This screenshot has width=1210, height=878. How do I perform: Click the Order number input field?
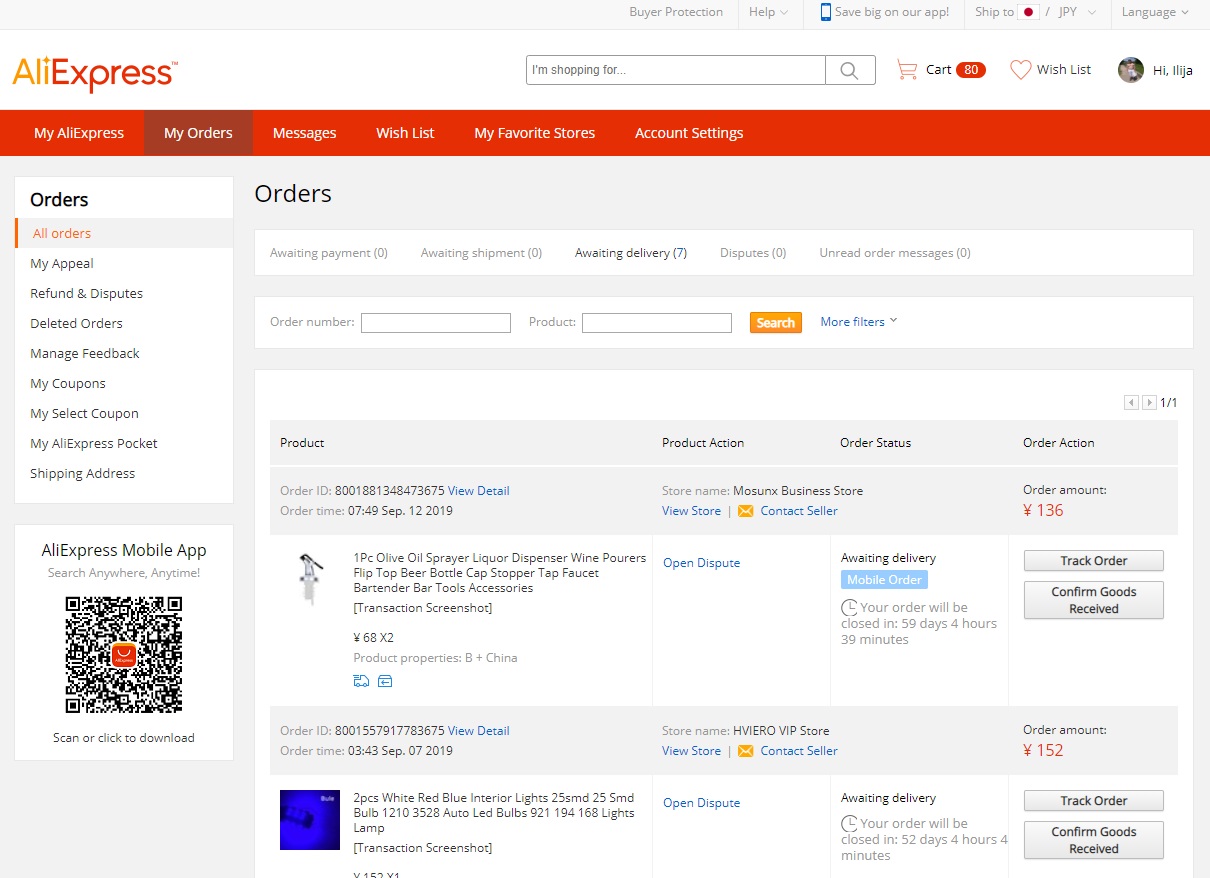tap(435, 322)
